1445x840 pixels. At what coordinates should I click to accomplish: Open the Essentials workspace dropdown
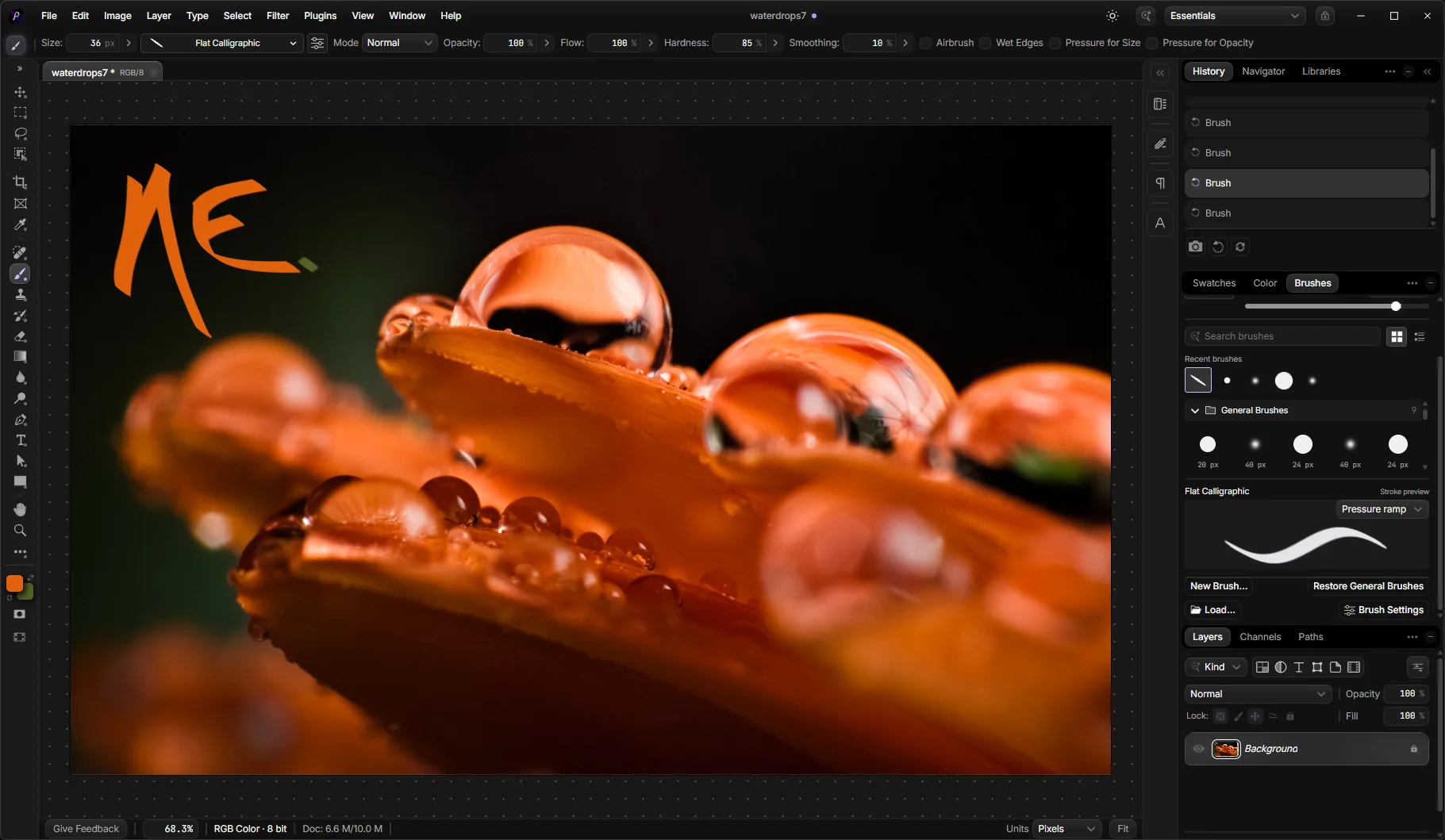click(x=1235, y=16)
